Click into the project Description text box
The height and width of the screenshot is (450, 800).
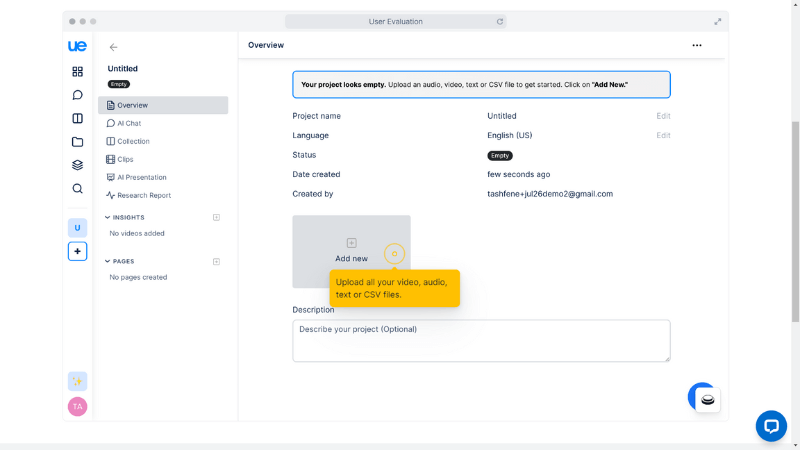[481, 340]
